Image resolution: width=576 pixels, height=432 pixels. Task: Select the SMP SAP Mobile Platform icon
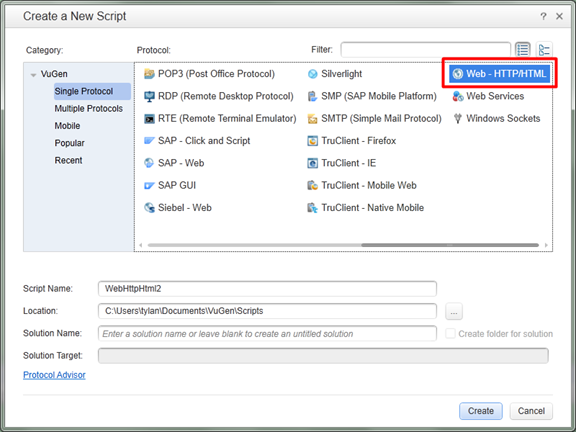[x=312, y=96]
